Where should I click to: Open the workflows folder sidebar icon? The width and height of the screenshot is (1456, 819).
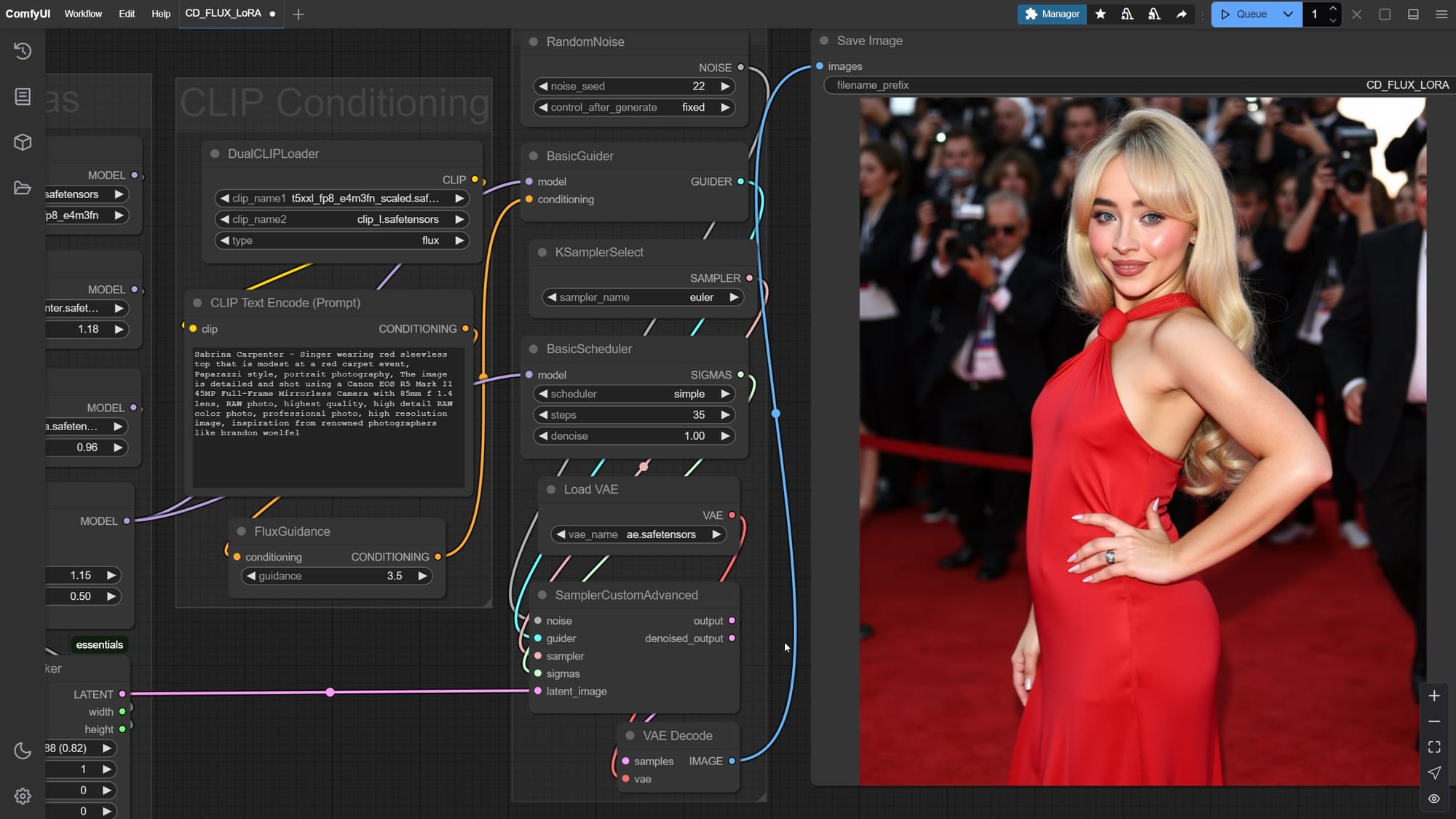(x=23, y=188)
